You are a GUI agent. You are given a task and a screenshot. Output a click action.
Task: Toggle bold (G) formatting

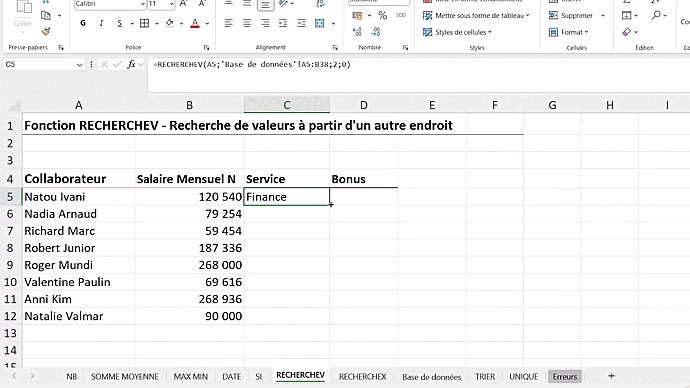83,23
